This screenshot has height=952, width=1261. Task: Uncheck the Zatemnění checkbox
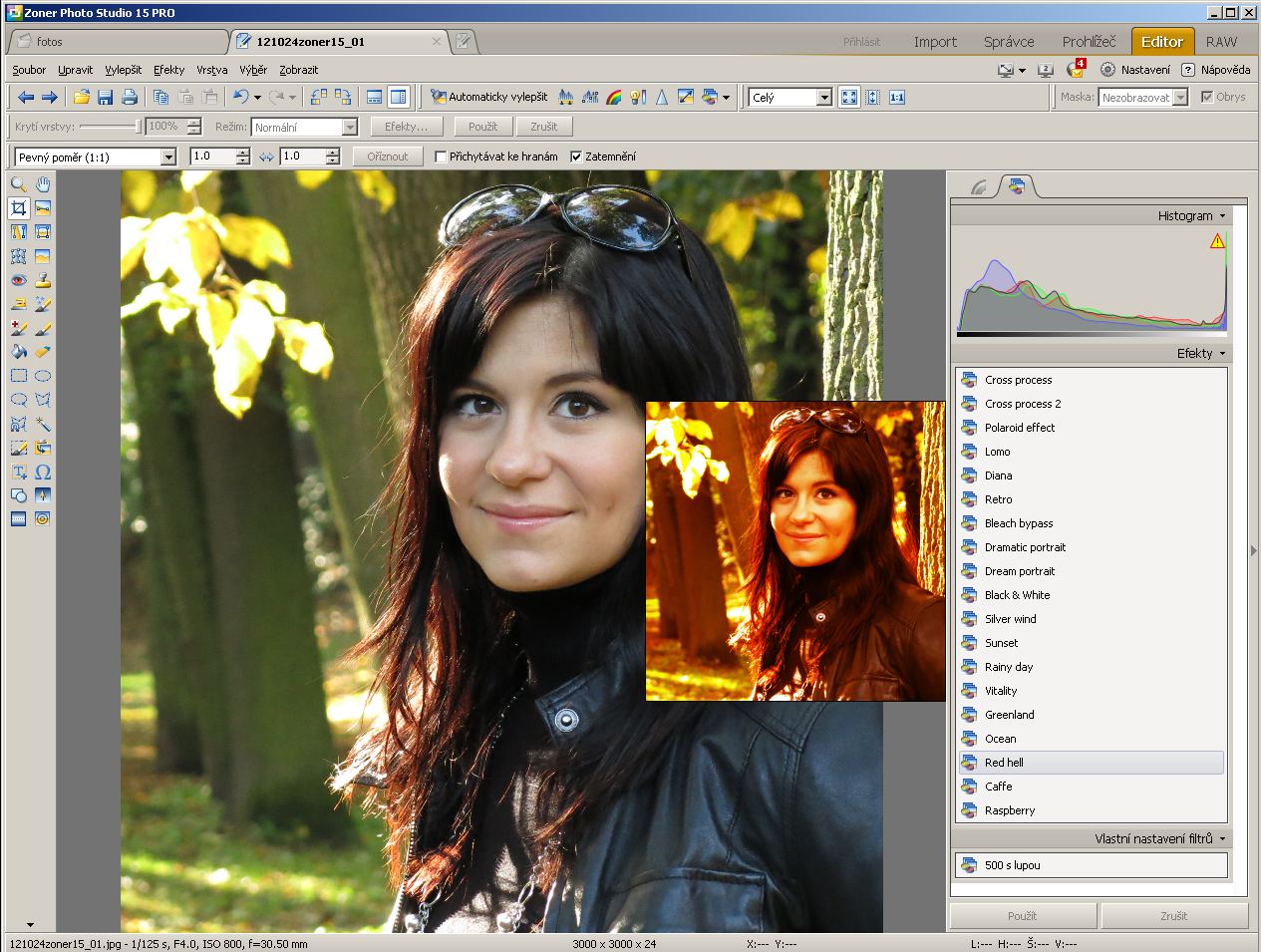[576, 157]
